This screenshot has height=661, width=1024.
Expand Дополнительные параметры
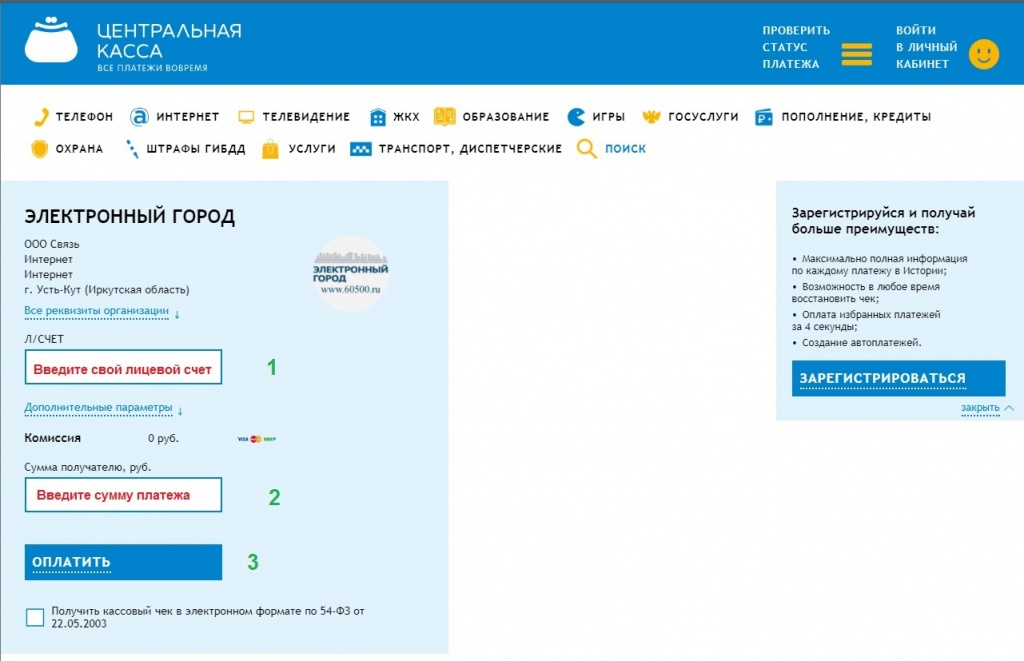[99, 408]
